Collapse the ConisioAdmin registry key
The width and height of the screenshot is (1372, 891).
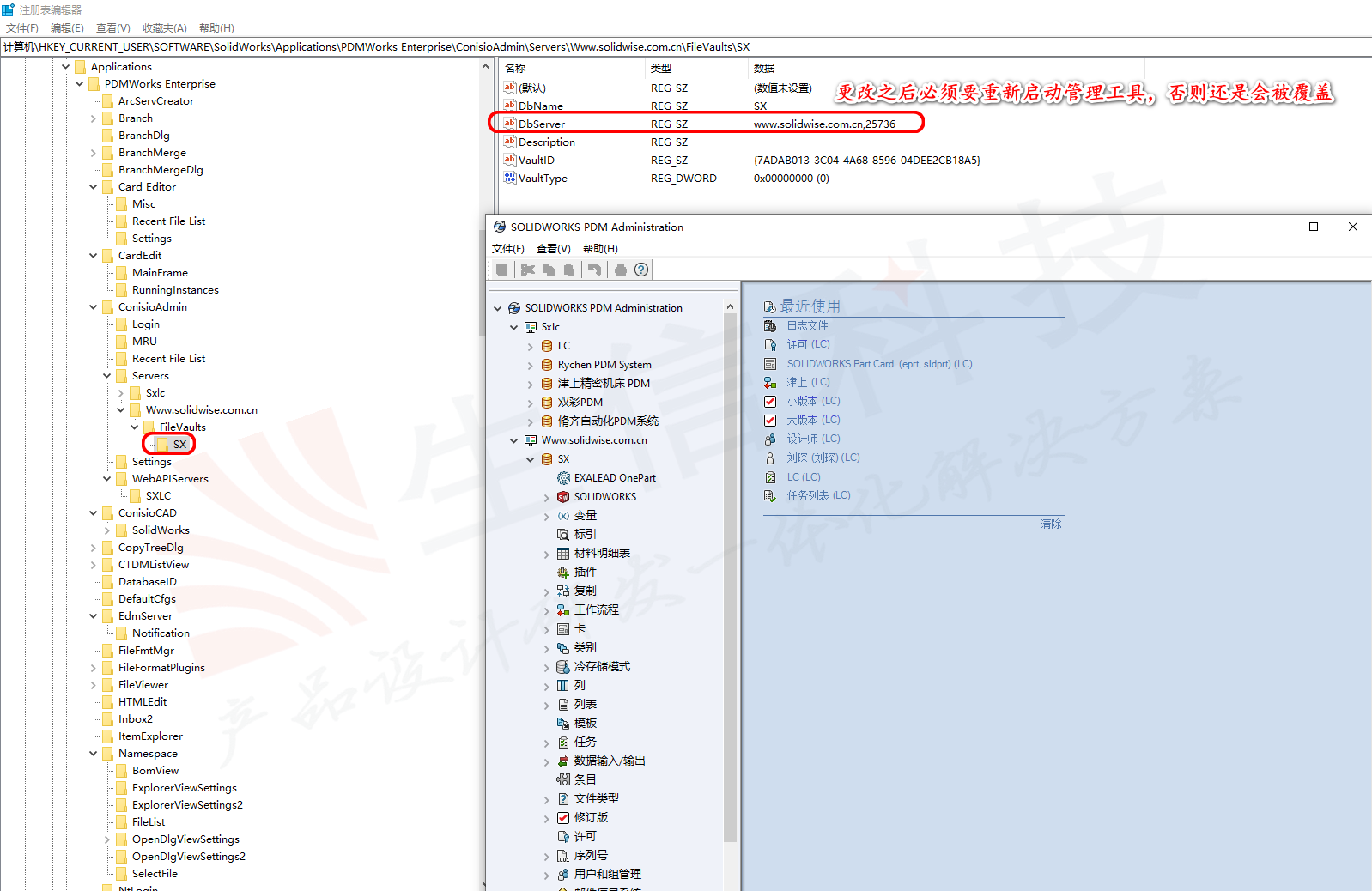click(94, 306)
